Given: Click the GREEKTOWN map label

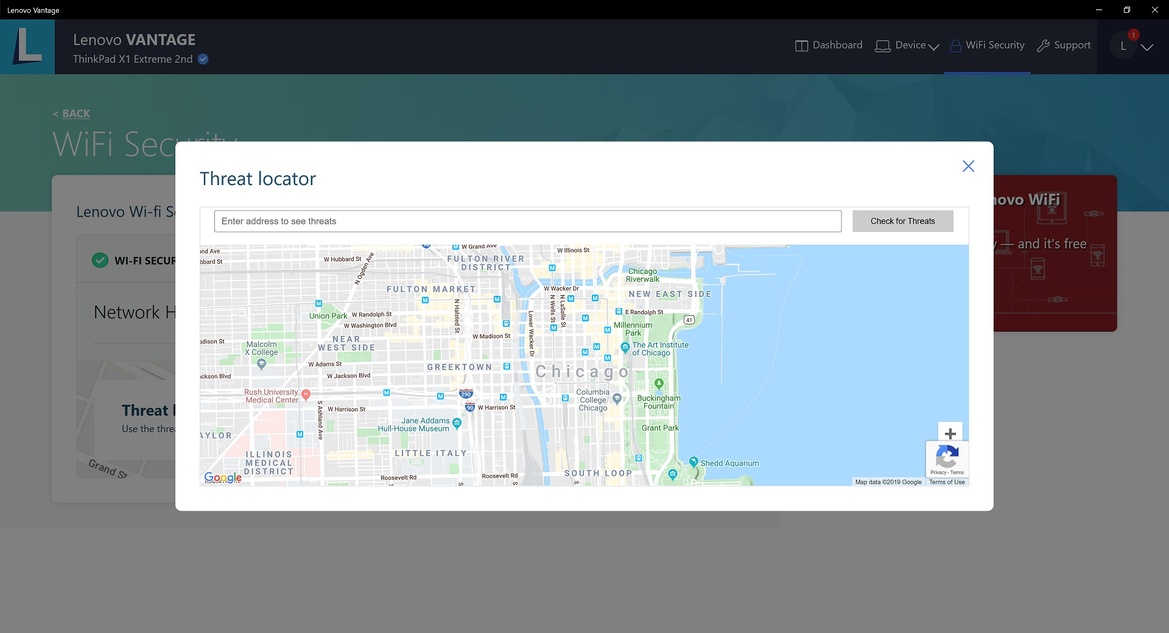Looking at the screenshot, I should 459,367.
